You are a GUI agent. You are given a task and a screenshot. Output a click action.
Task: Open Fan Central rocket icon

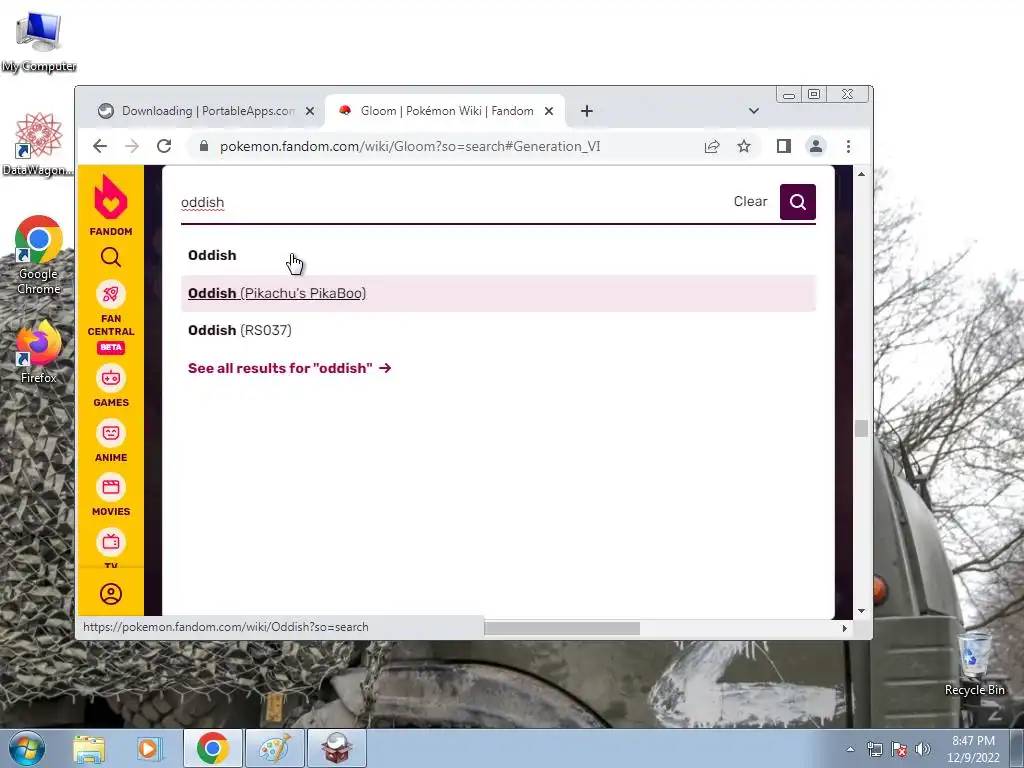[110, 295]
